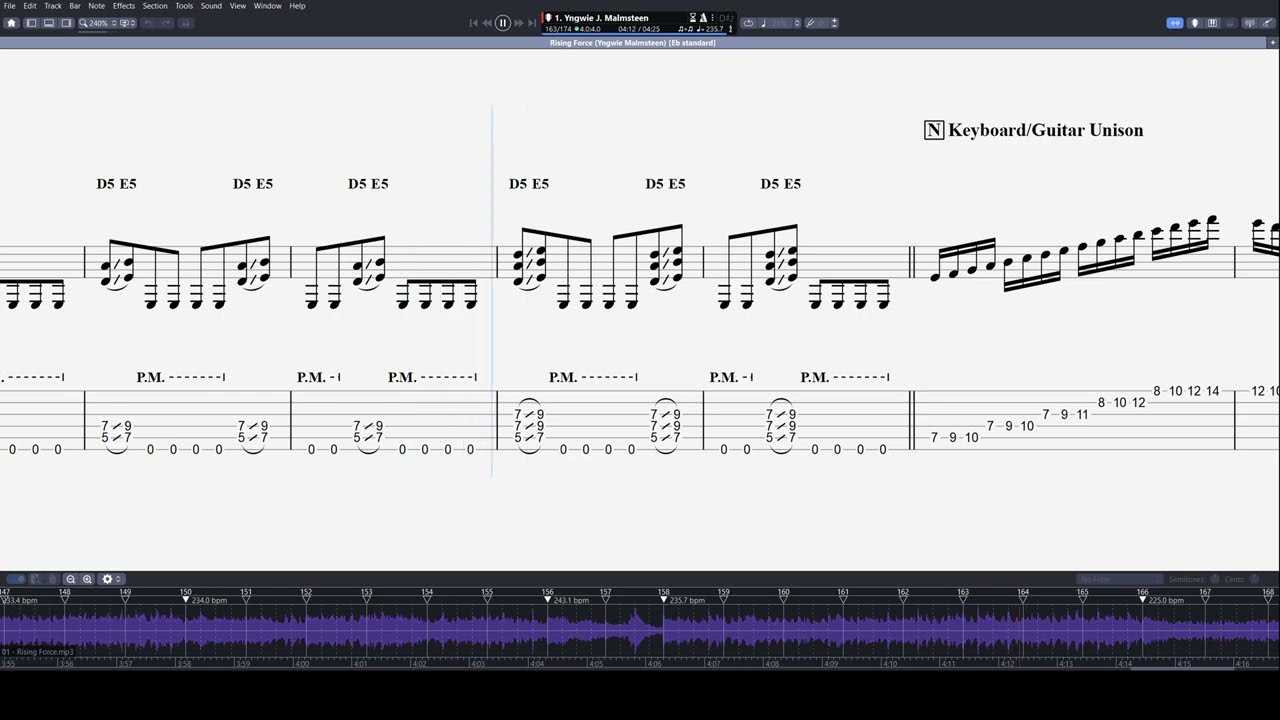Open the Effects menu

124,6
